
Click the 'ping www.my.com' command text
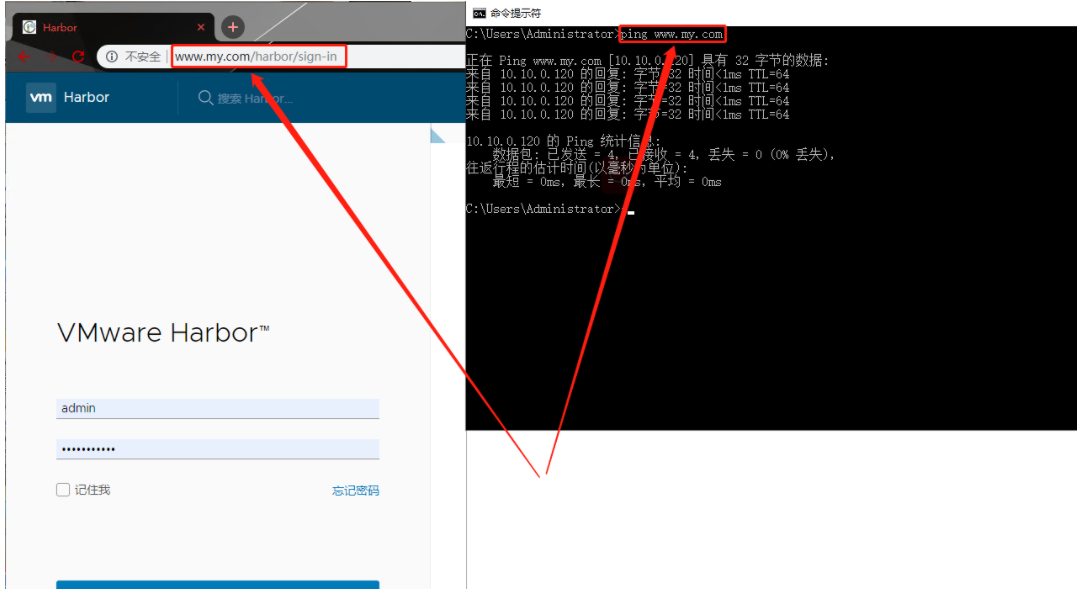coord(672,34)
